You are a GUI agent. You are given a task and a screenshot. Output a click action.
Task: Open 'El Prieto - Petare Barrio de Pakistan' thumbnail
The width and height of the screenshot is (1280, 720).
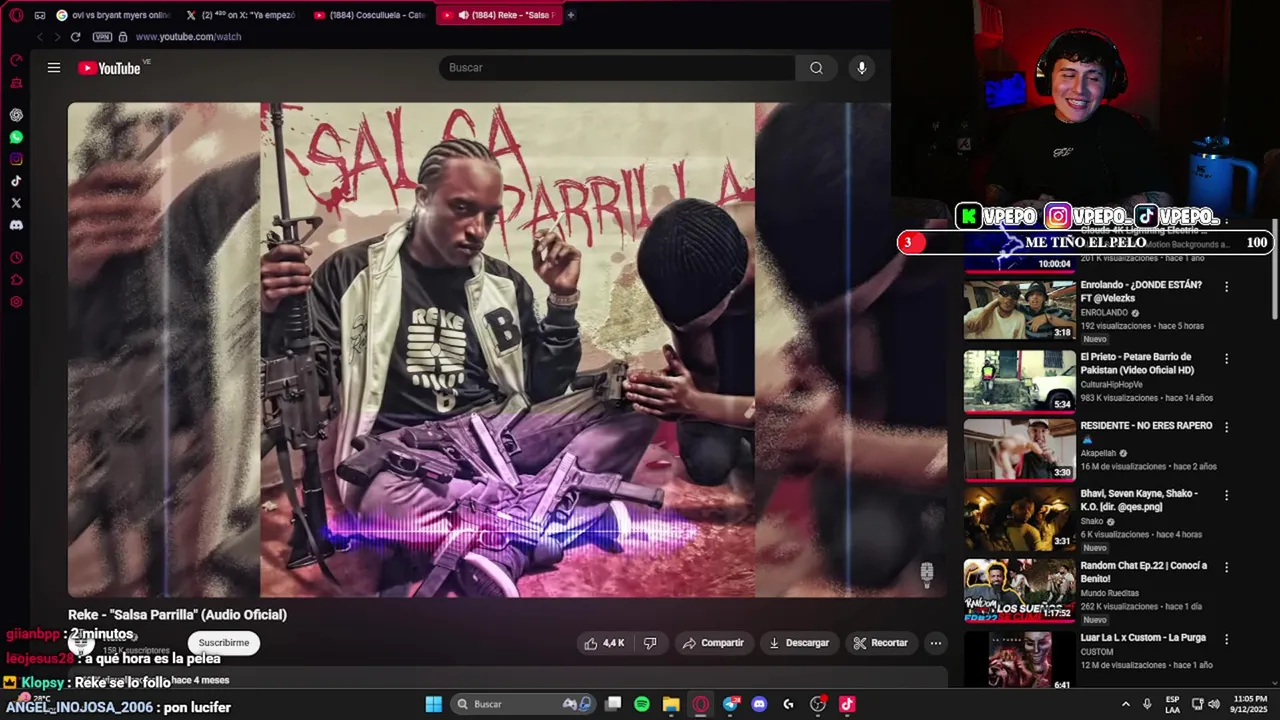point(1019,381)
